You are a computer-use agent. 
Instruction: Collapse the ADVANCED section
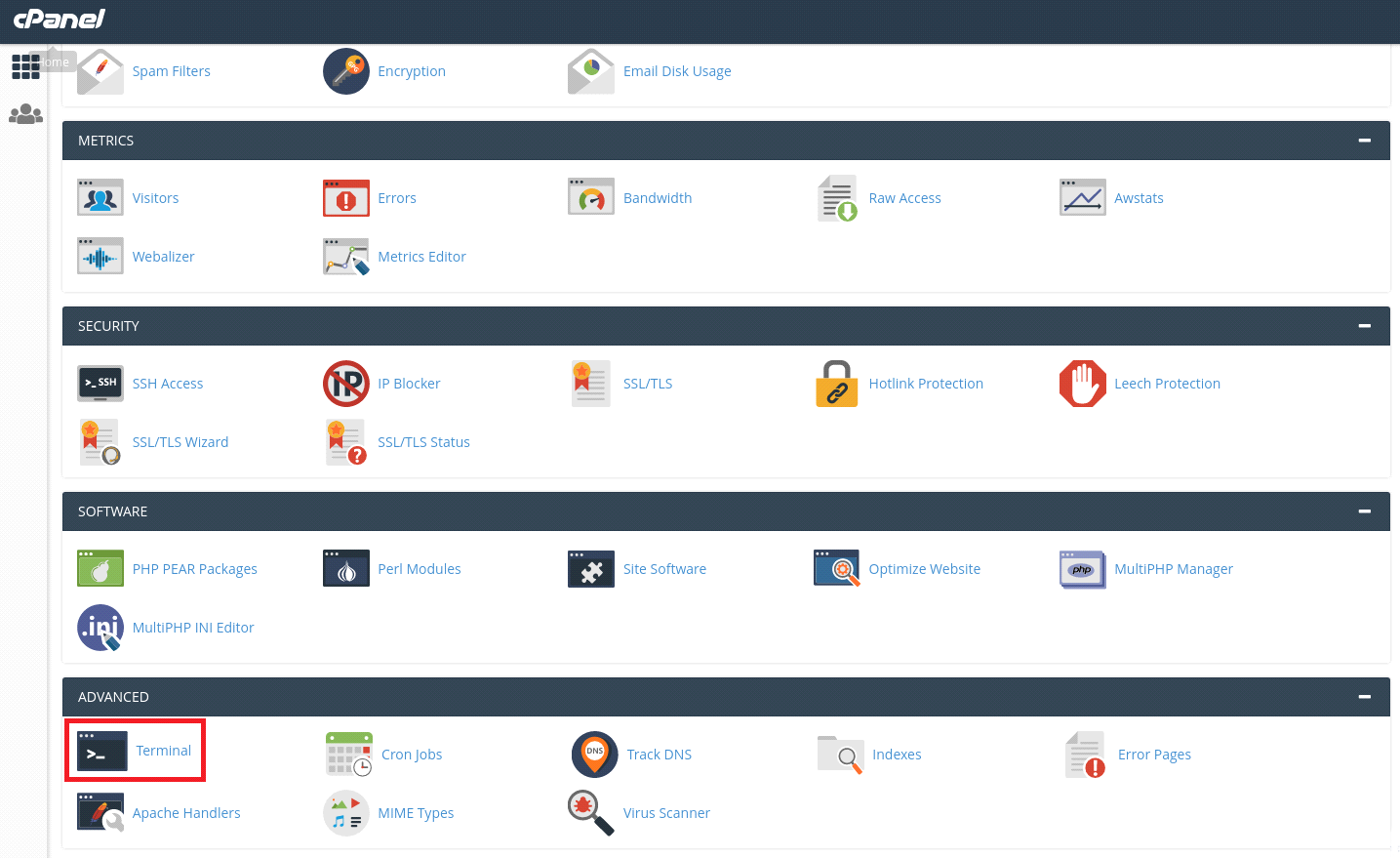click(1364, 696)
